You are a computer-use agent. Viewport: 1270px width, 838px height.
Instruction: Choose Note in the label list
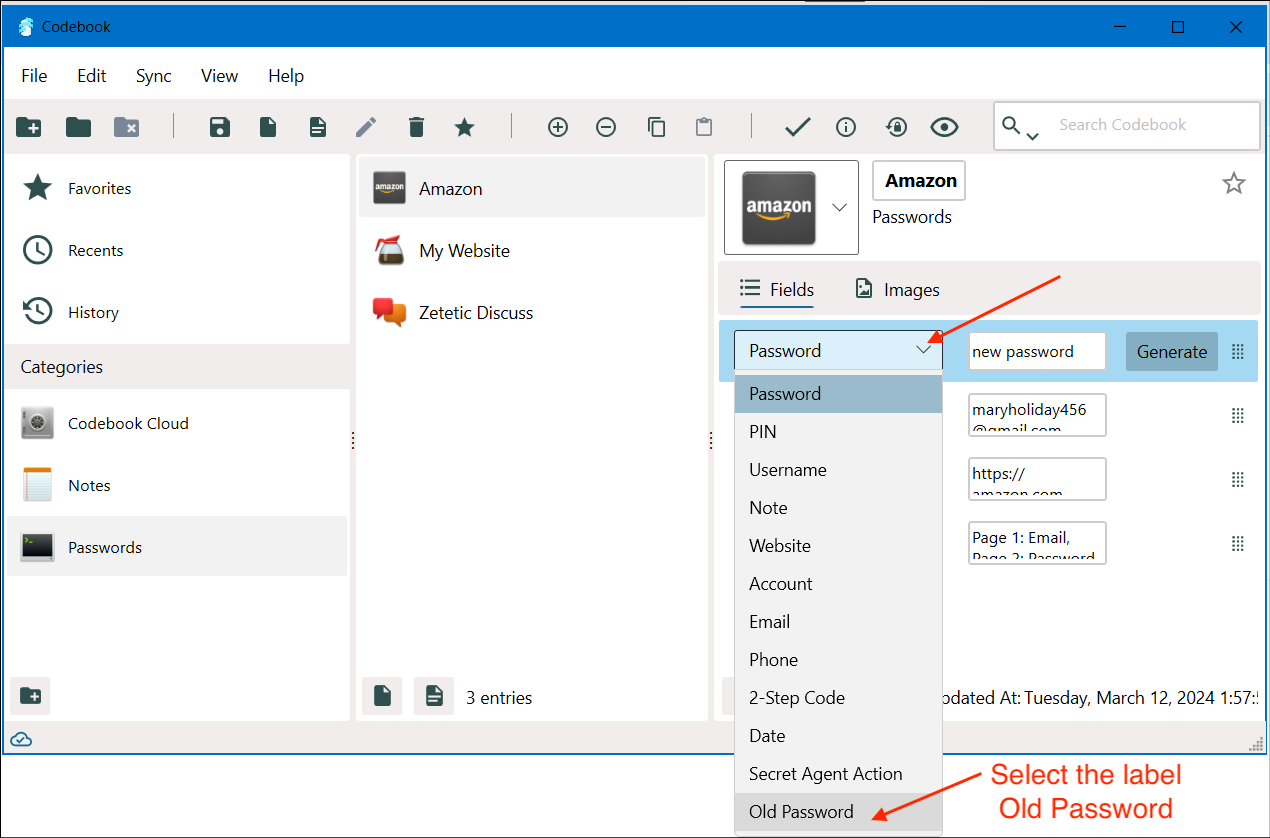(x=839, y=508)
